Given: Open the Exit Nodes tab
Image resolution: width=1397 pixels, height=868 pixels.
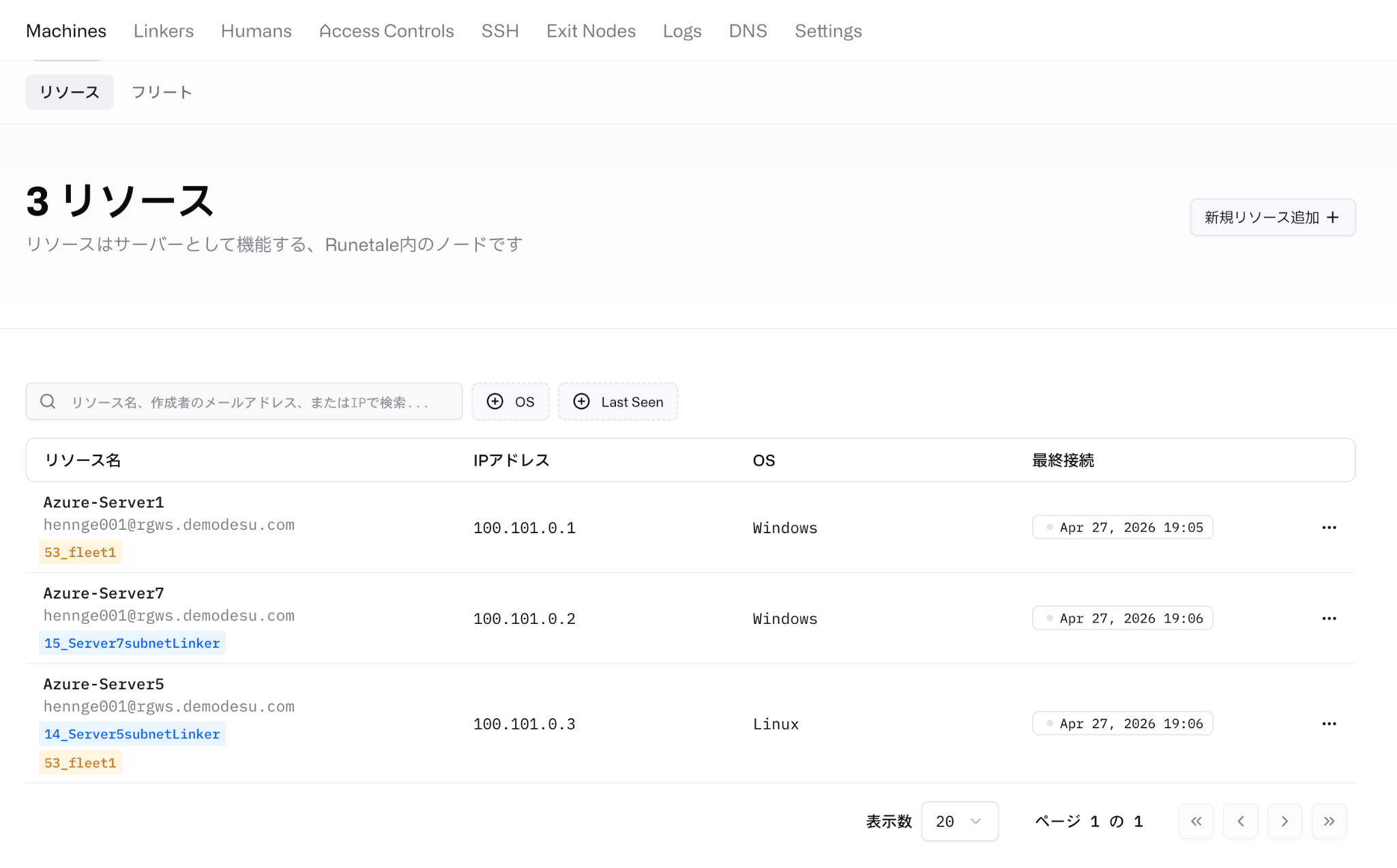Looking at the screenshot, I should [591, 31].
